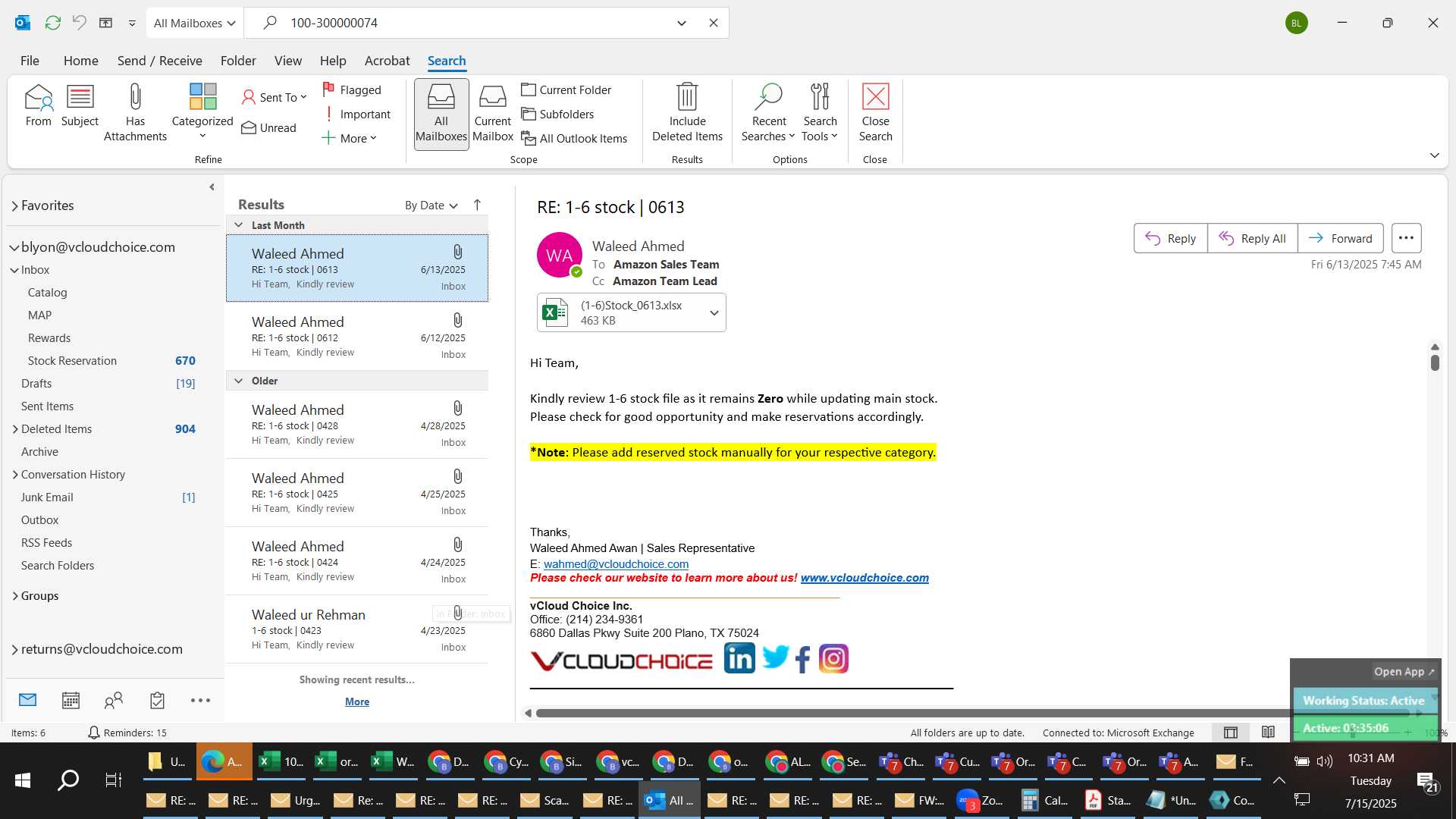This screenshot has width=1456, height=819.
Task: Set scope to Current Mailbox
Action: point(493,114)
